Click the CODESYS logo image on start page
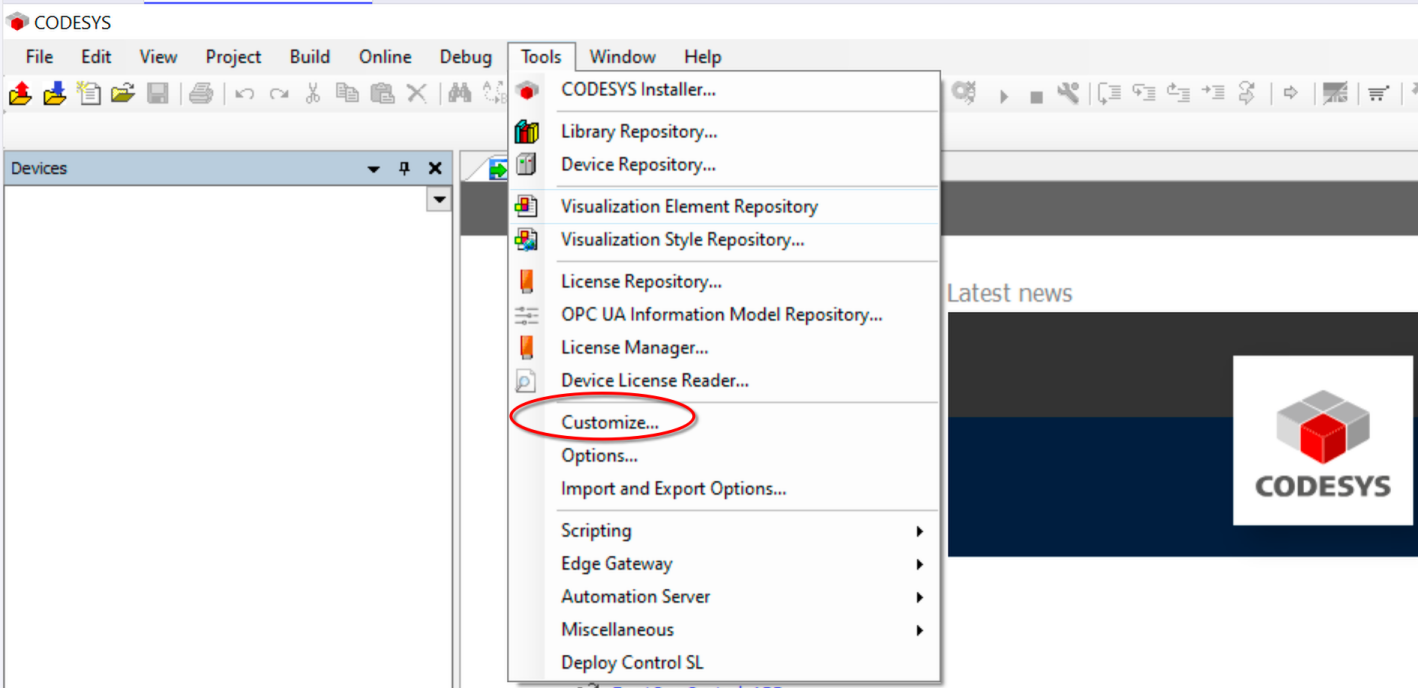Image resolution: width=1418 pixels, height=688 pixels. tap(1324, 441)
